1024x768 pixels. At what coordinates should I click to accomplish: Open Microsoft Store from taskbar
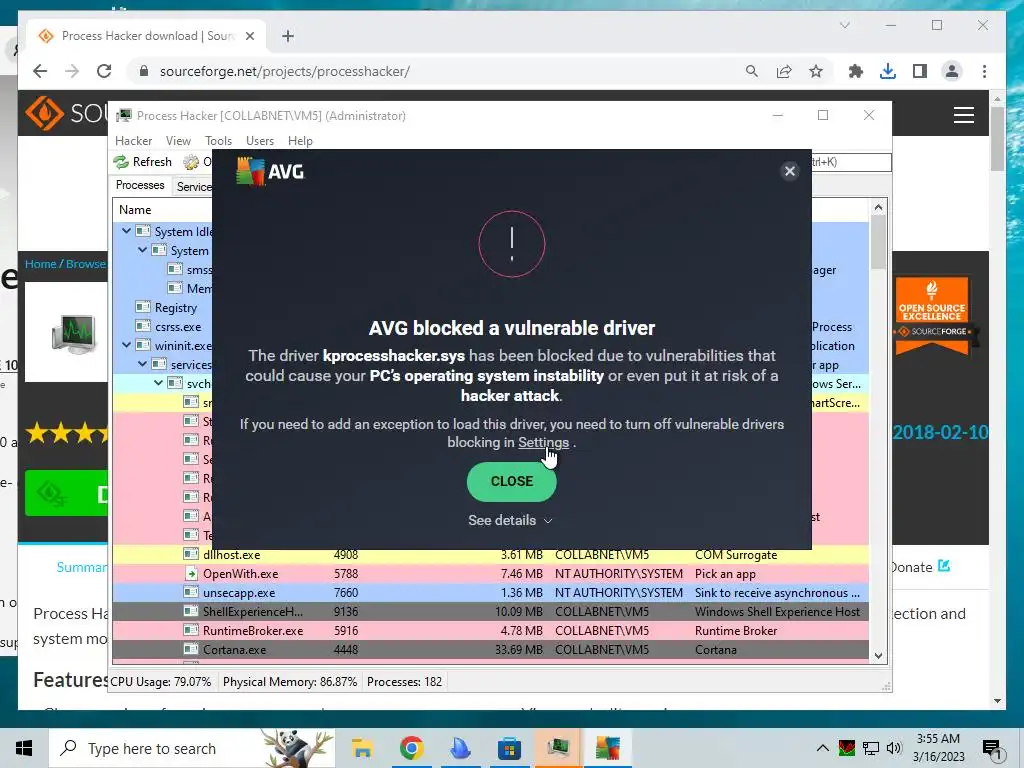509,748
